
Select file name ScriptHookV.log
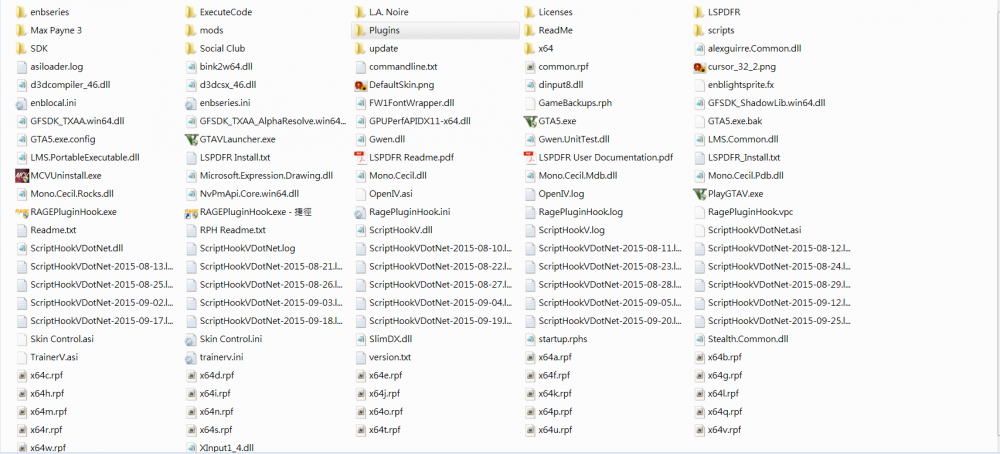pos(571,230)
